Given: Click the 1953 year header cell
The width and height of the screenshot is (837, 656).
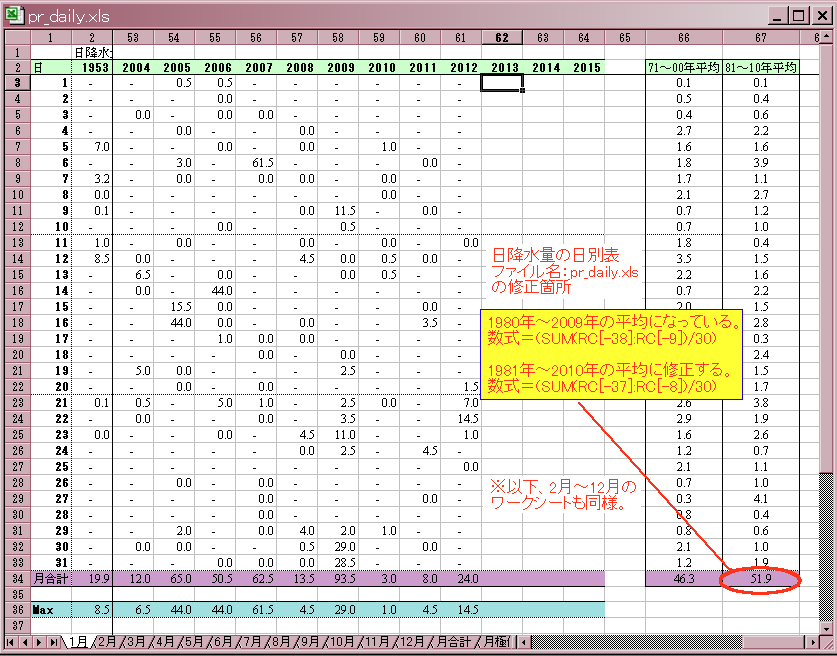Looking at the screenshot, I should 92,68.
